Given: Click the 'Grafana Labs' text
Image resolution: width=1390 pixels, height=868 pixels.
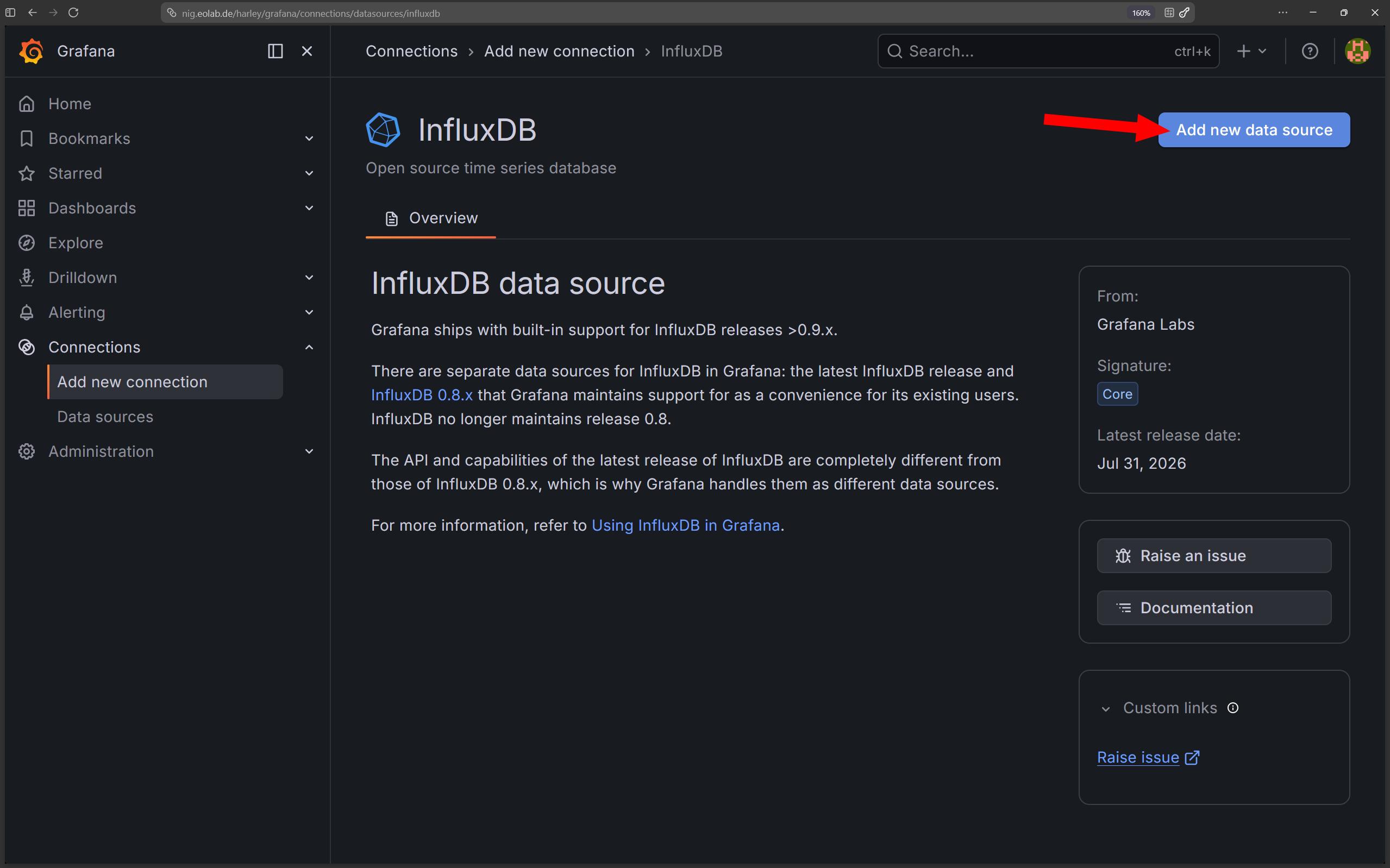Looking at the screenshot, I should 1145,324.
